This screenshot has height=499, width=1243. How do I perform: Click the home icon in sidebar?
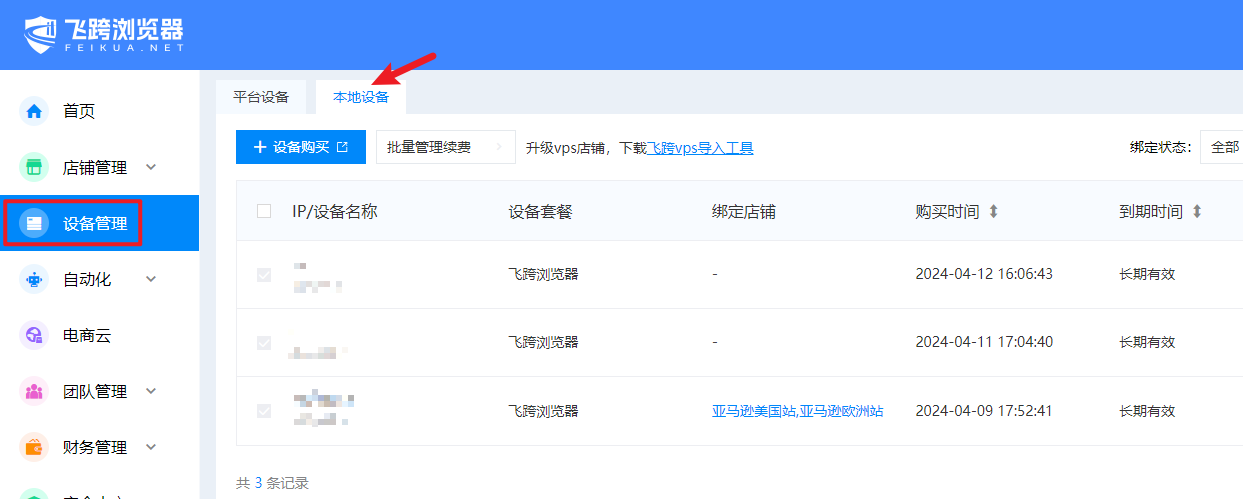(34, 111)
